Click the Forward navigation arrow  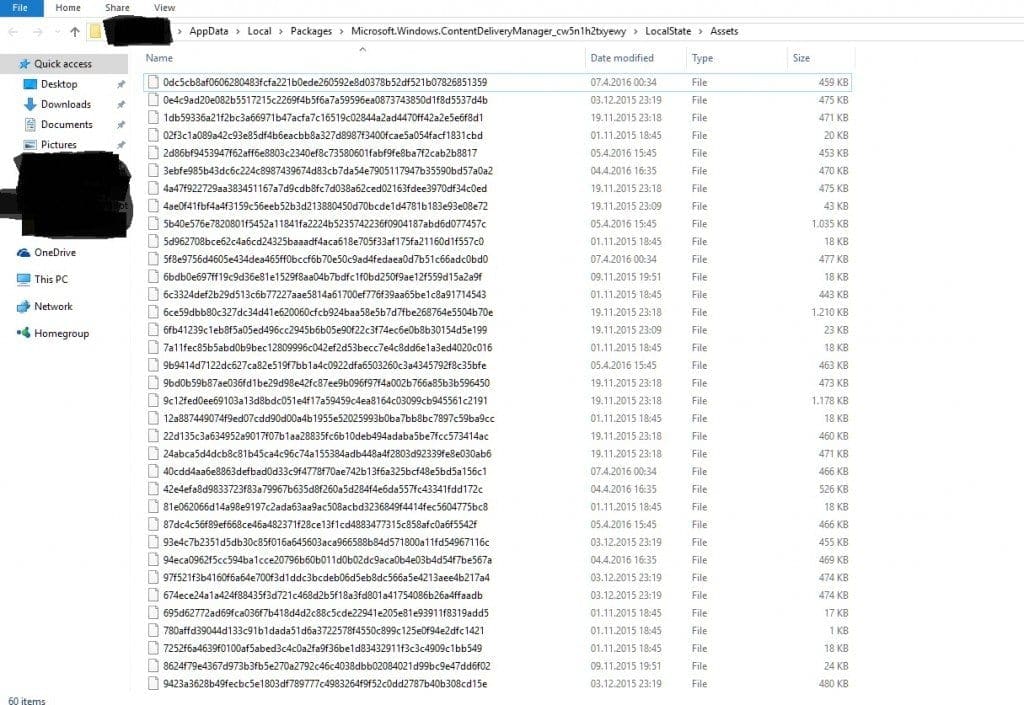38,31
